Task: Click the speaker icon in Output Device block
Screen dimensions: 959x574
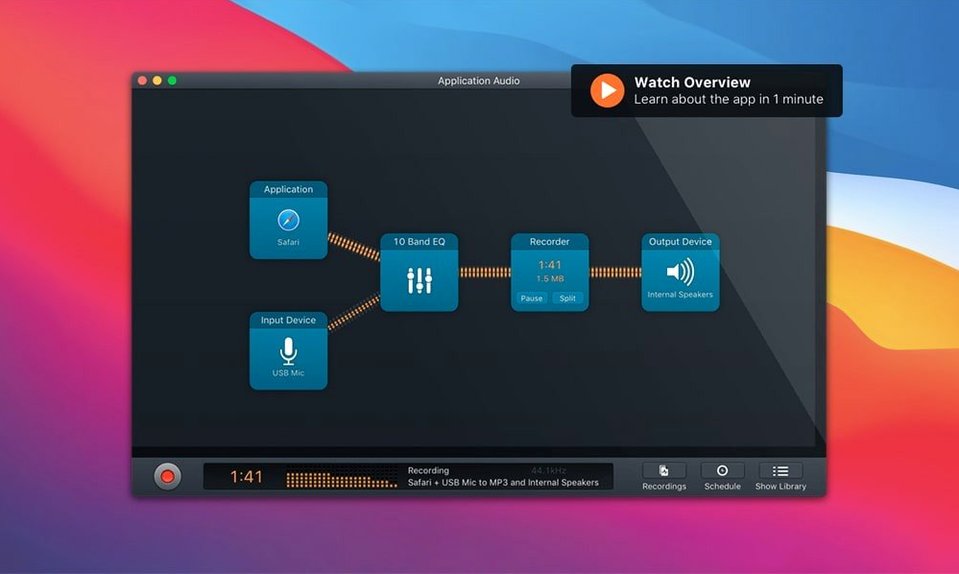Action: pyautogui.click(x=680, y=271)
